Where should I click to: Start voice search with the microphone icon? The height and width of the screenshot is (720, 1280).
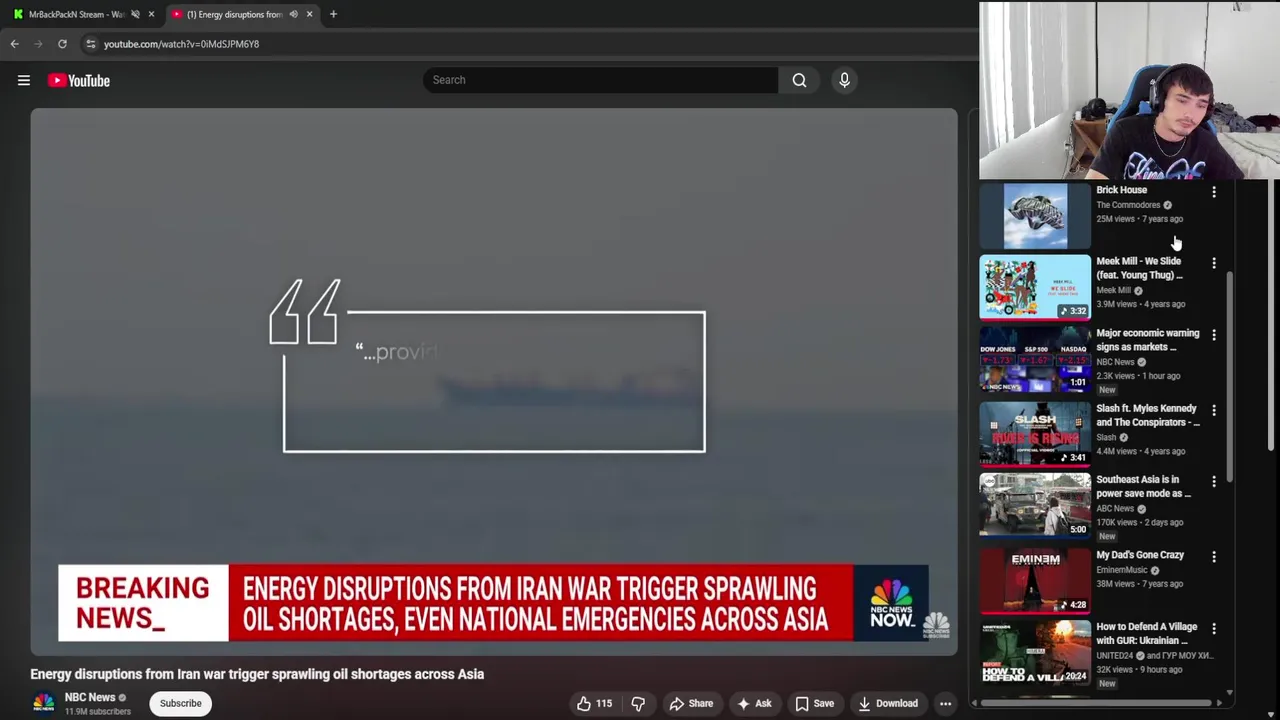(844, 80)
